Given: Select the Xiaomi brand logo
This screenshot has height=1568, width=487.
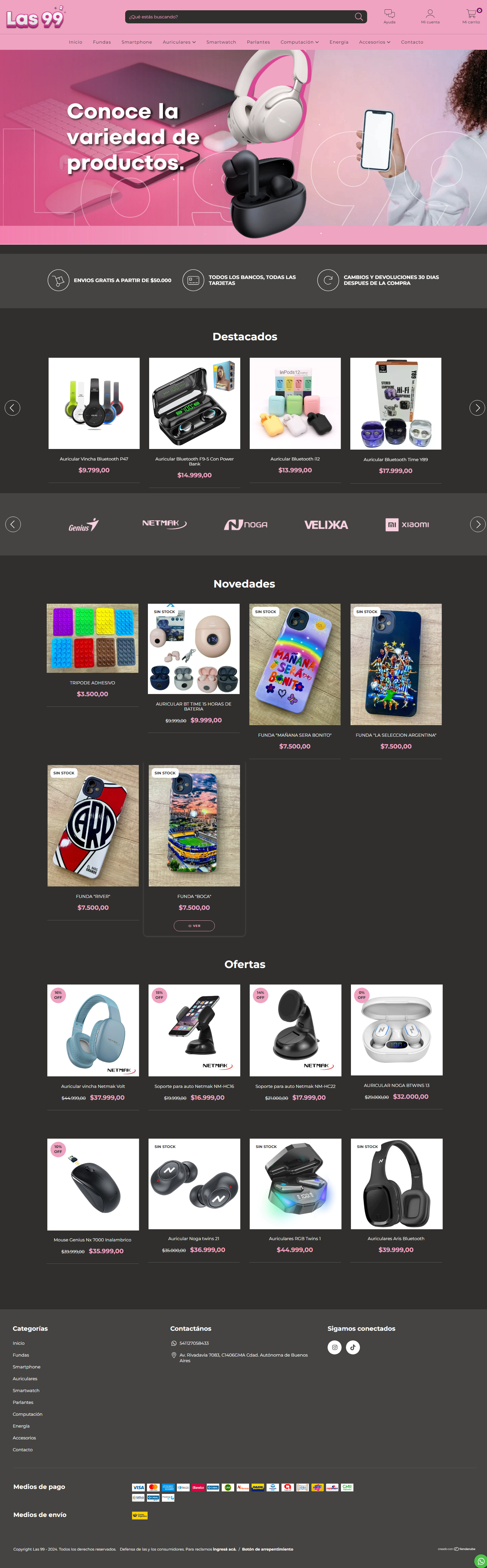Looking at the screenshot, I should pos(407,525).
